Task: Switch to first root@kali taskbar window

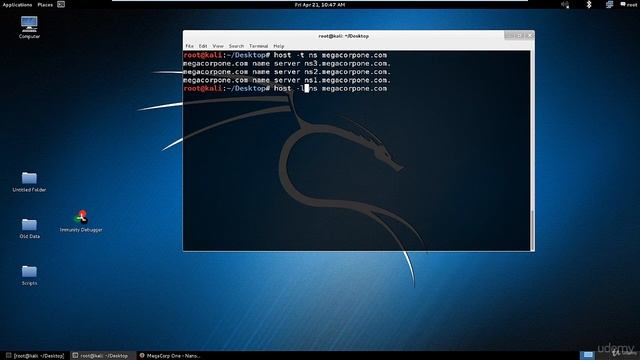Action: click(35, 356)
